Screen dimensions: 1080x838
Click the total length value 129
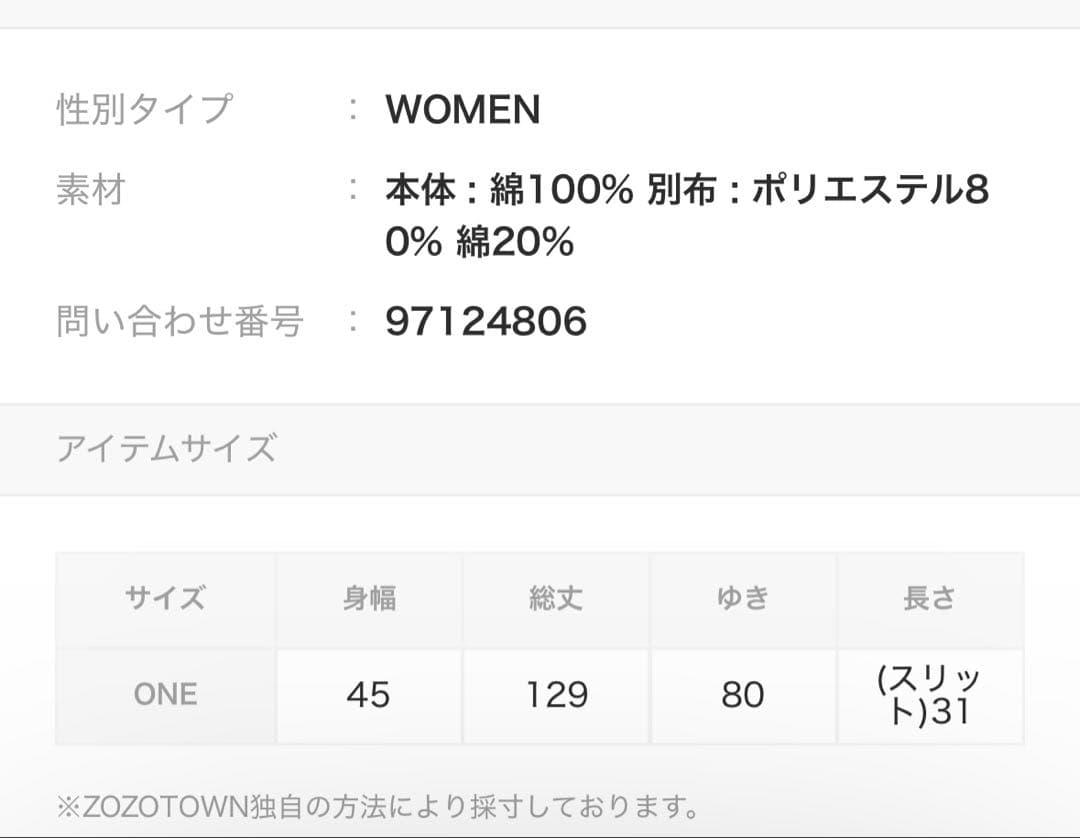pyautogui.click(x=556, y=695)
